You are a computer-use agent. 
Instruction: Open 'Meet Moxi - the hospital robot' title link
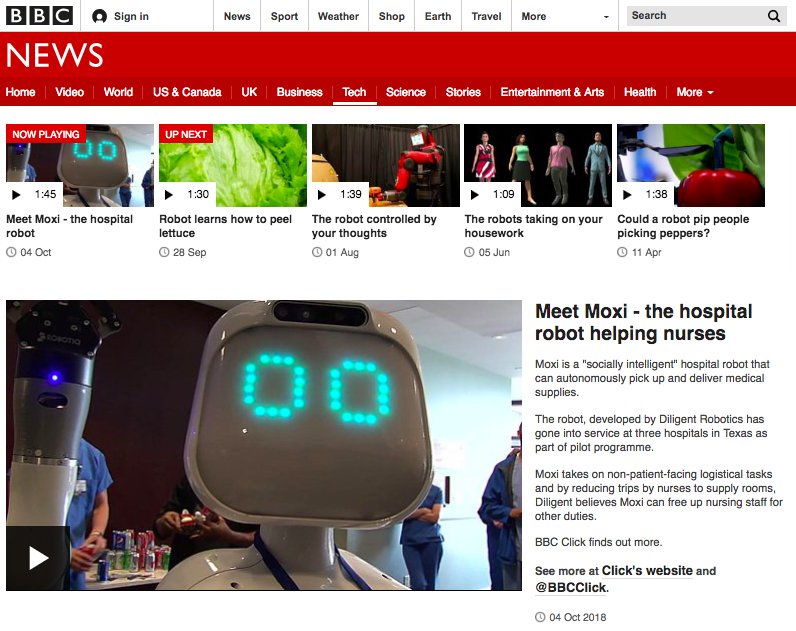pyautogui.click(x=70, y=226)
